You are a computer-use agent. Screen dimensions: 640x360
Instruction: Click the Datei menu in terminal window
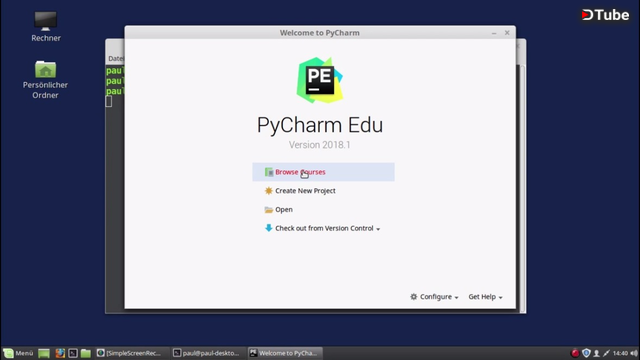[116, 58]
